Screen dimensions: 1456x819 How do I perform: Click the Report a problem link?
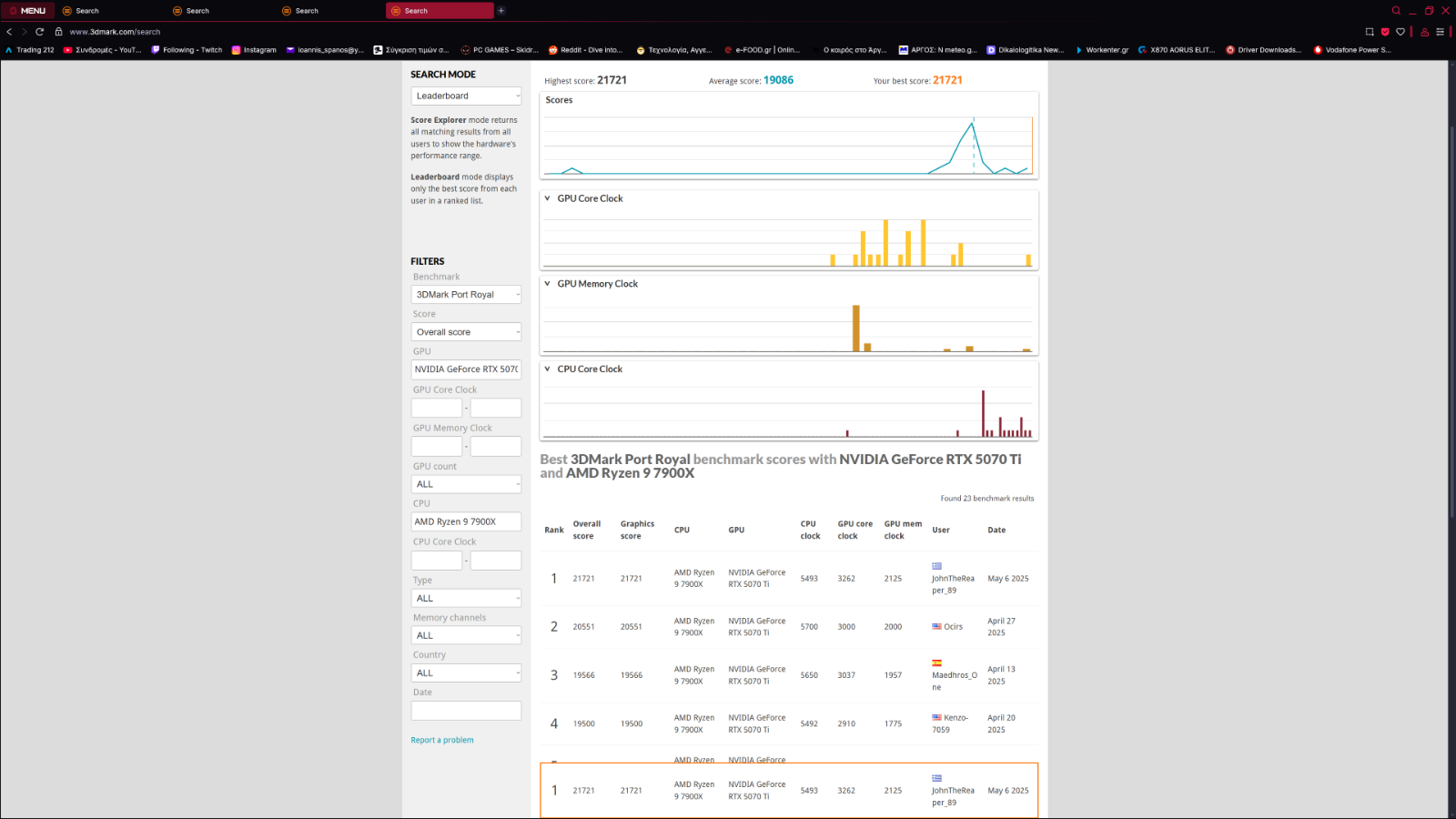[442, 741]
